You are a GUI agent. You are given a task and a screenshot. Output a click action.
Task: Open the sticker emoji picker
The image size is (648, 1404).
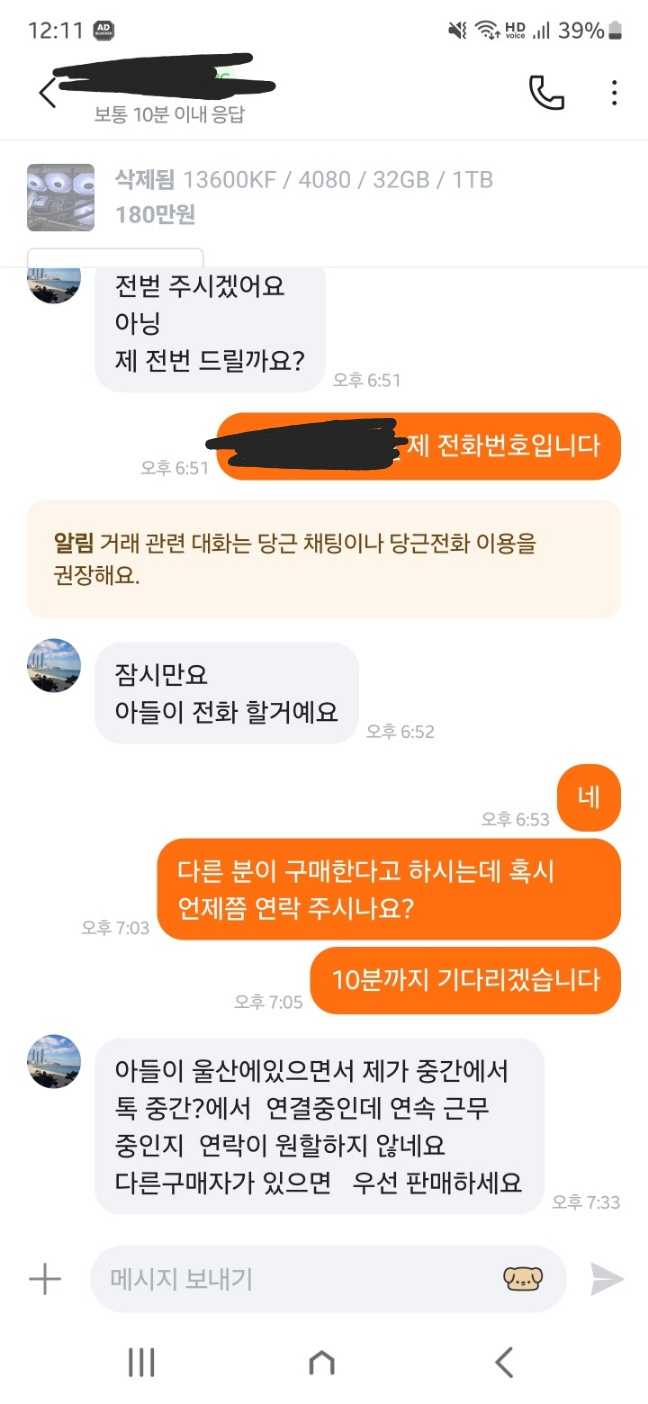click(522, 1278)
